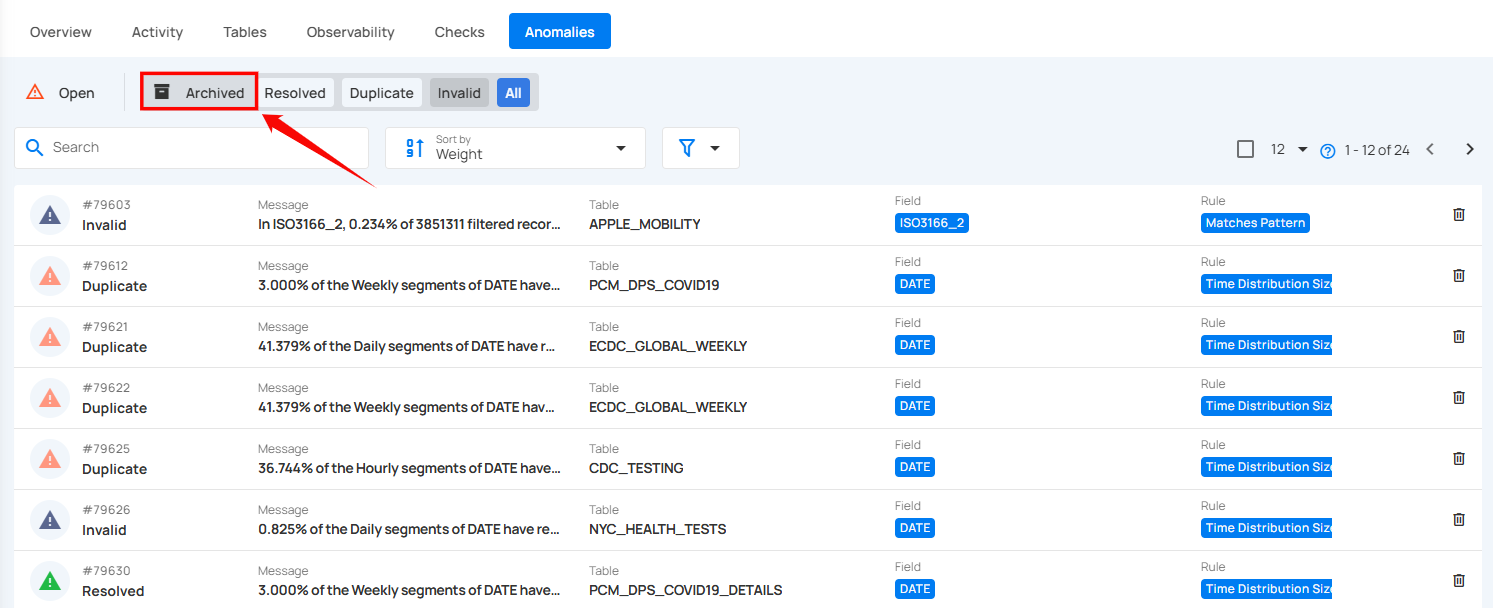
Task: Delete anomaly #79622
Action: [1459, 397]
